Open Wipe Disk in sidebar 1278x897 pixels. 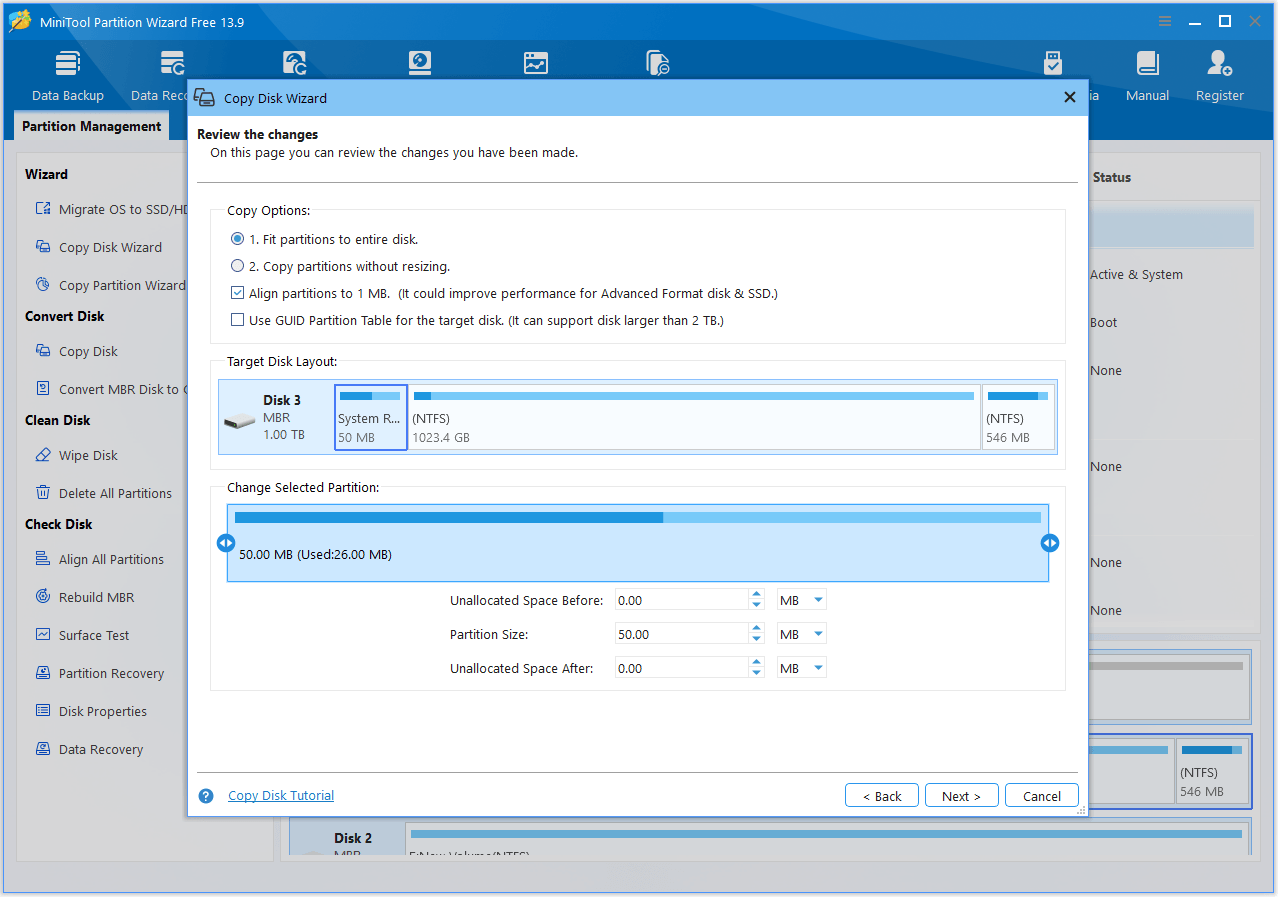88,455
